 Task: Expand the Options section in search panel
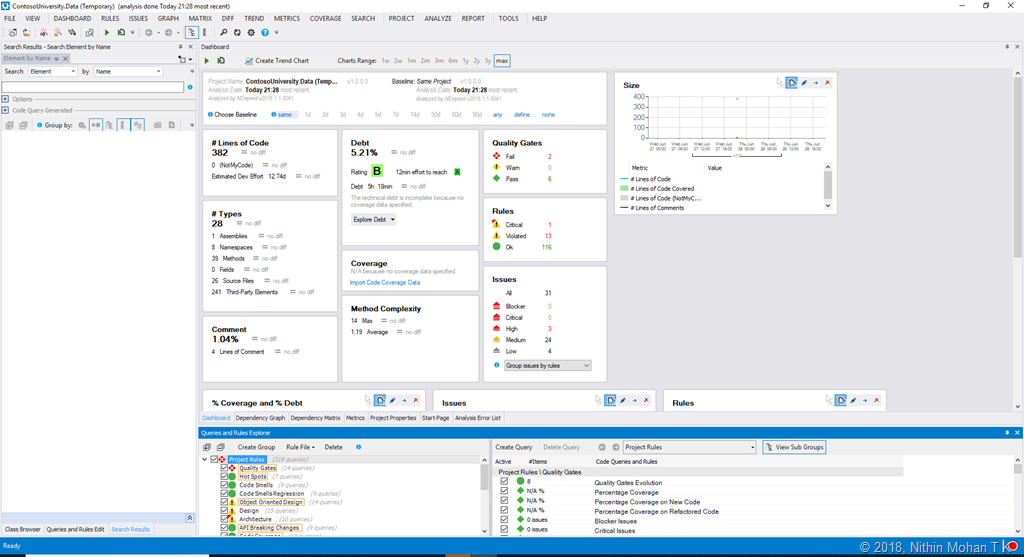tap(5, 99)
